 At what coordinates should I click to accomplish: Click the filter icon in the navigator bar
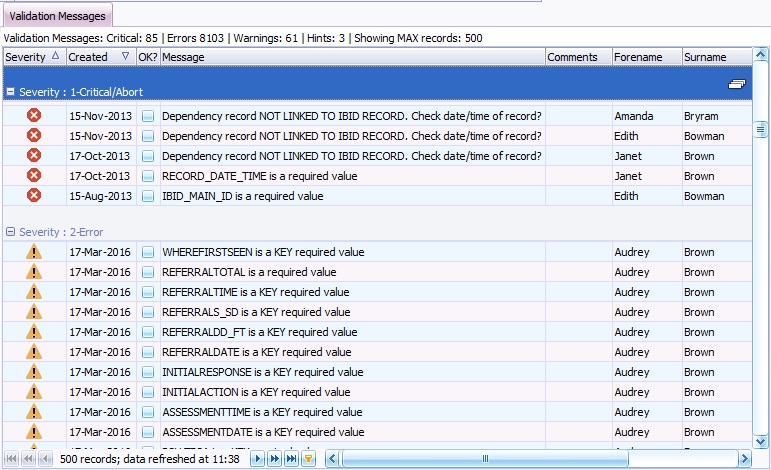click(x=309, y=459)
